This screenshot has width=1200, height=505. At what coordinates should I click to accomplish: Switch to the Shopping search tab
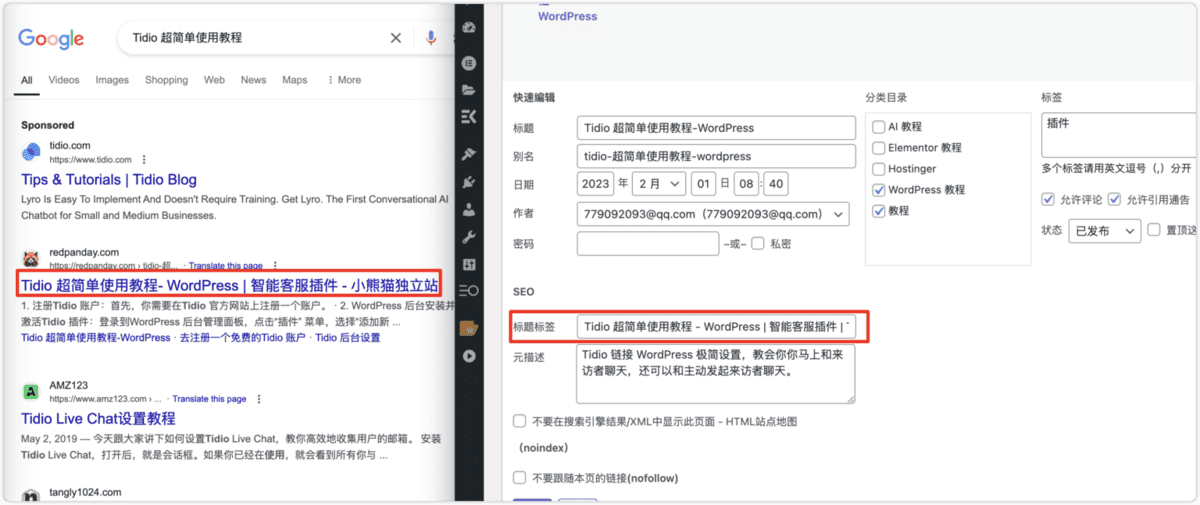[166, 80]
